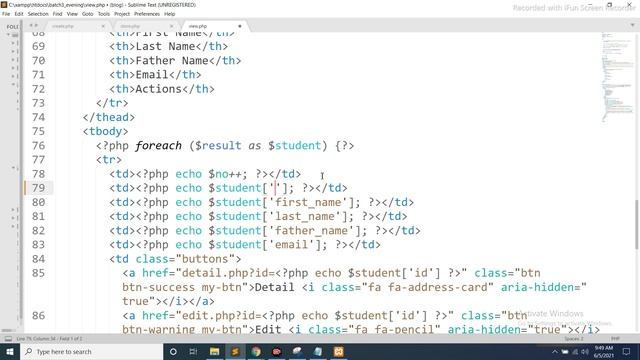The image size is (640, 360).
Task: Open the Windows Start menu
Action: tap(10, 351)
